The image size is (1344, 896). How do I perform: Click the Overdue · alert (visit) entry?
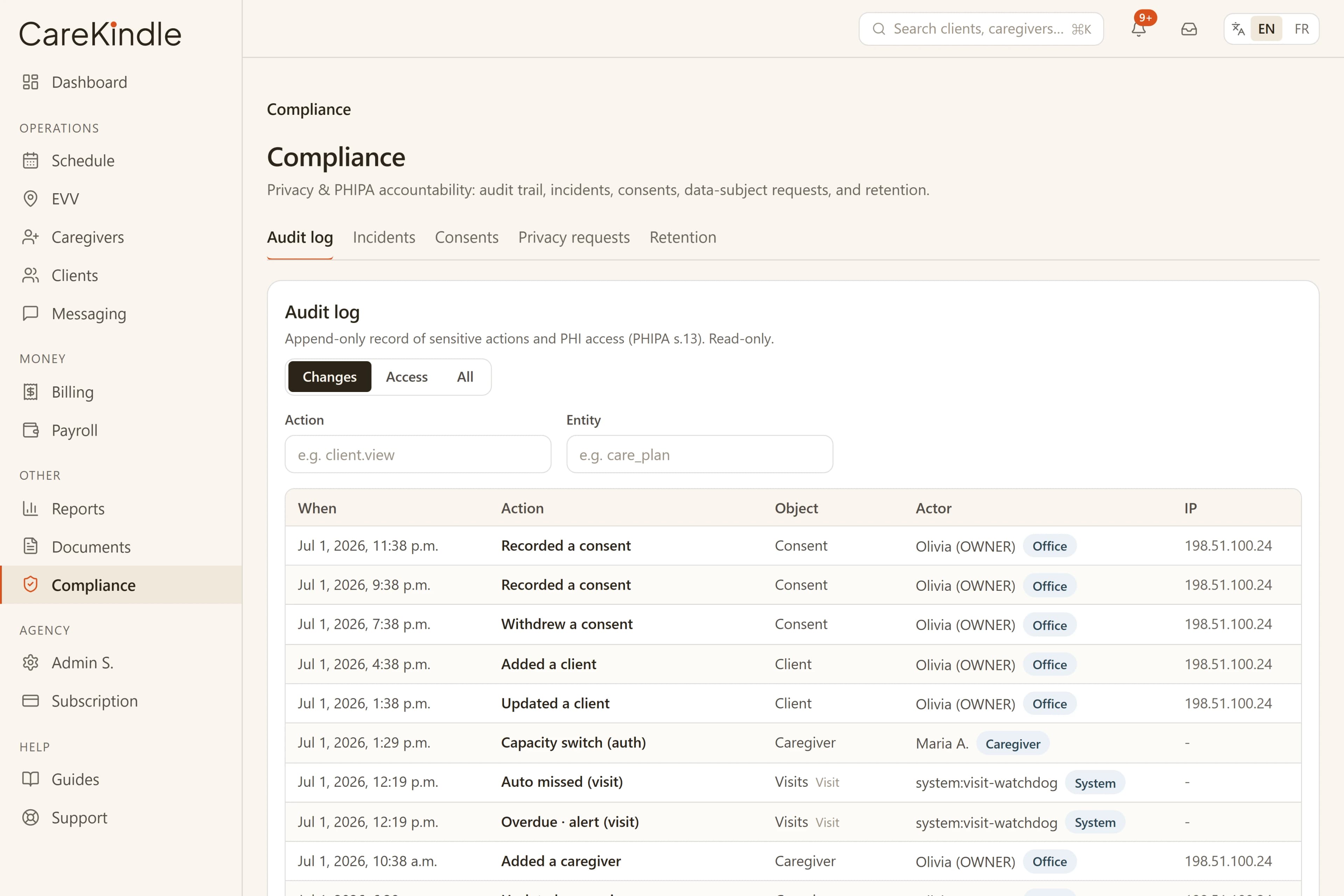570,822
